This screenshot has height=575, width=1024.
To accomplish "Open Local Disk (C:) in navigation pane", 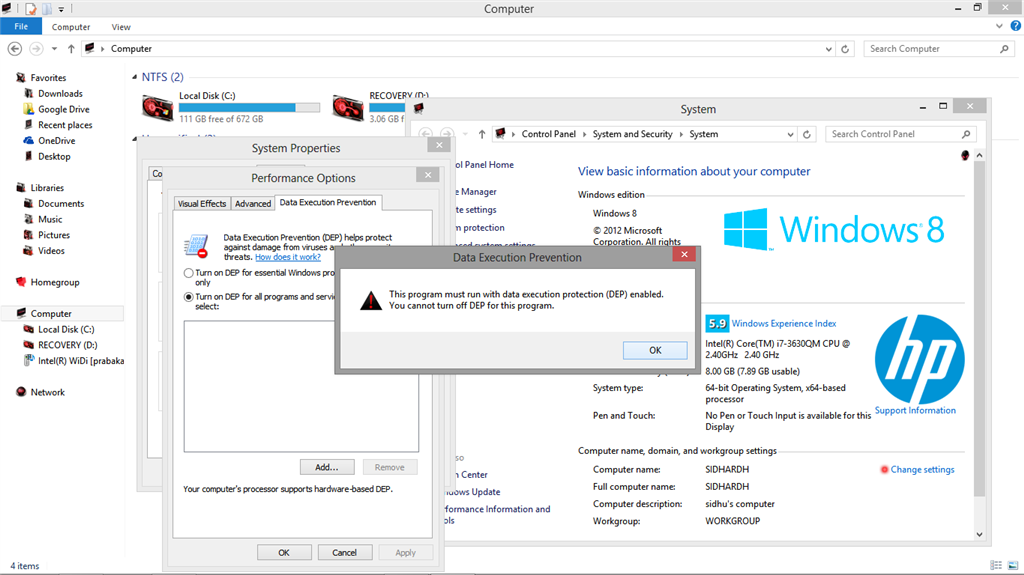I will pyautogui.click(x=66, y=329).
